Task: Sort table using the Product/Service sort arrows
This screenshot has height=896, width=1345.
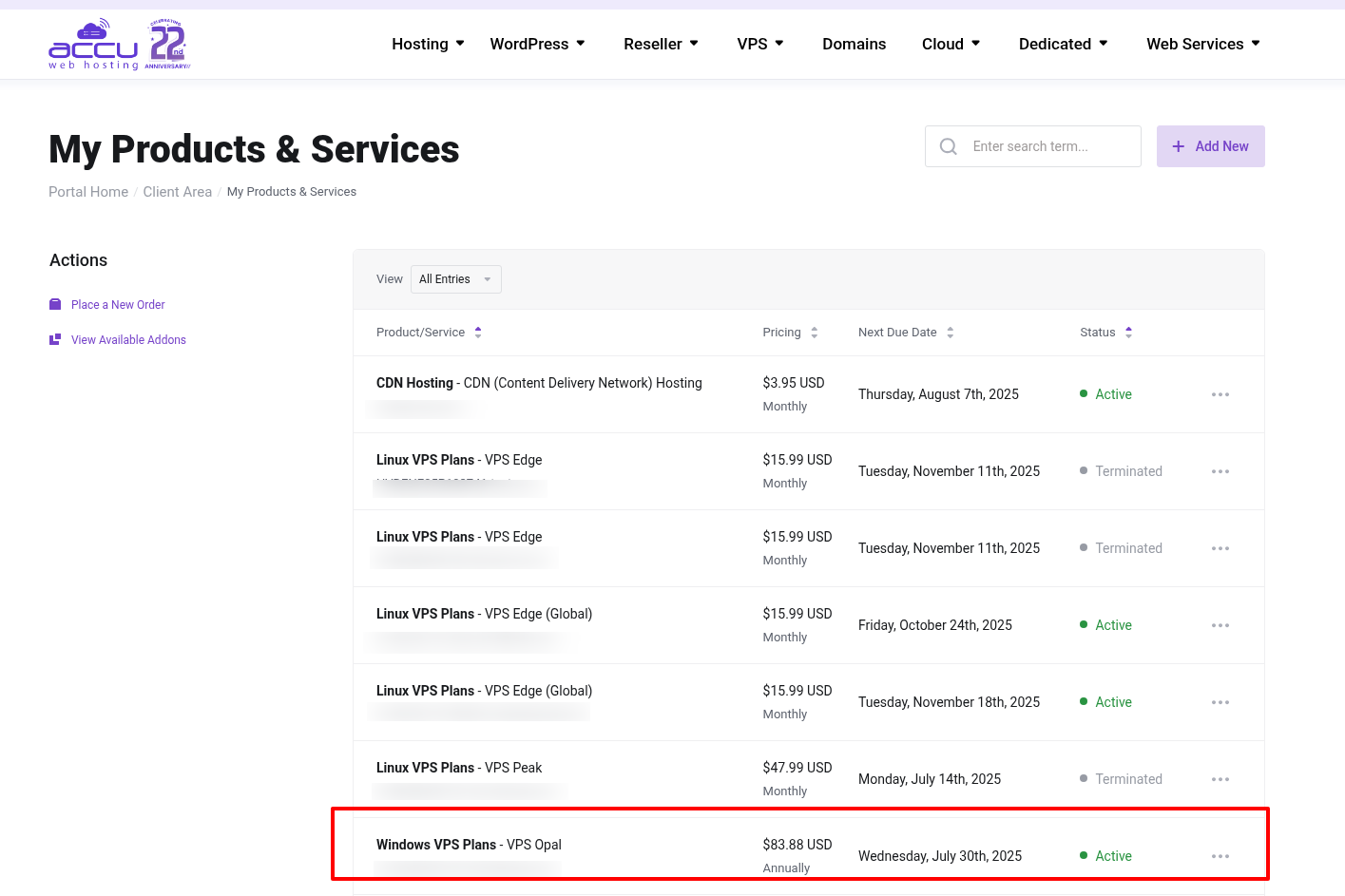Action: pyautogui.click(x=478, y=333)
